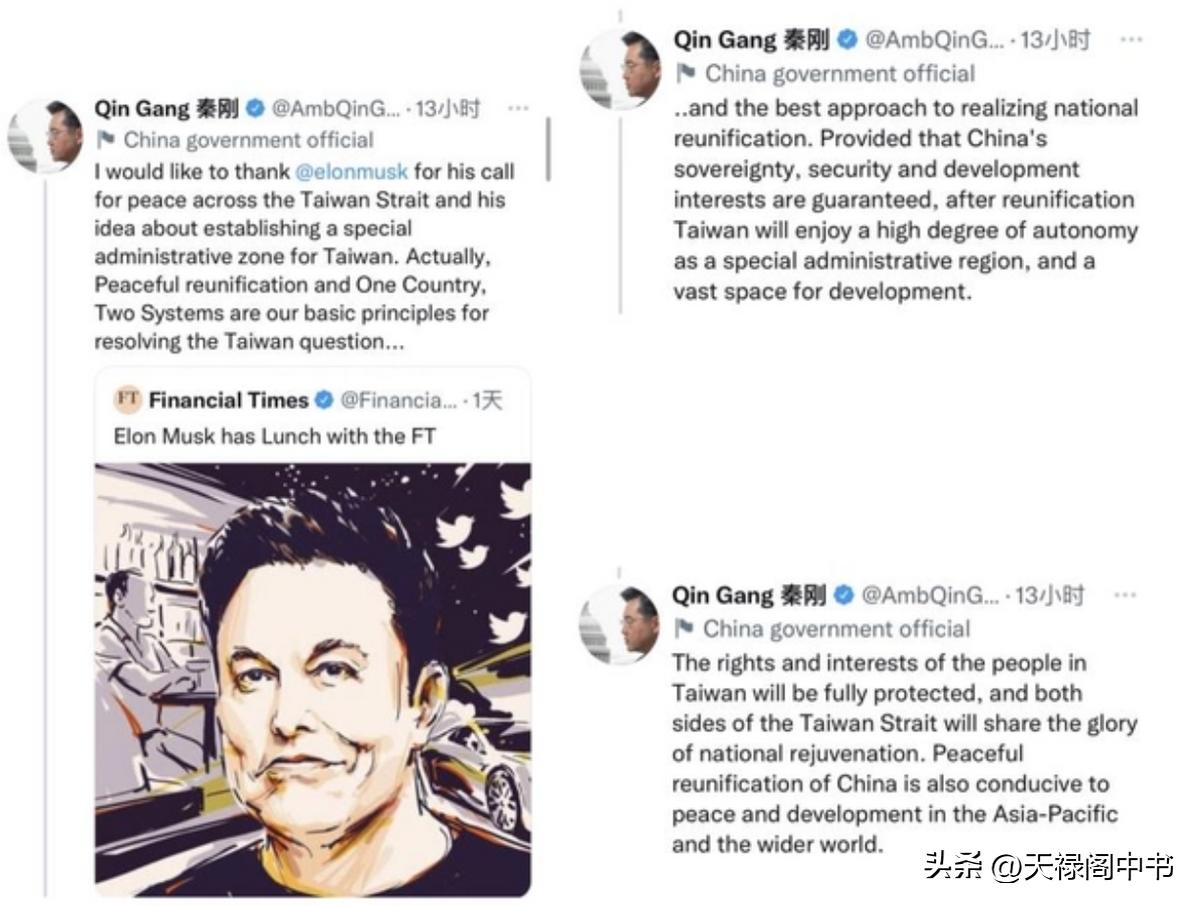Viewport: 1200px width, 906px height.
Task: Open the three-dot menu on the rights and interests tweet
Action: [x=1126, y=596]
